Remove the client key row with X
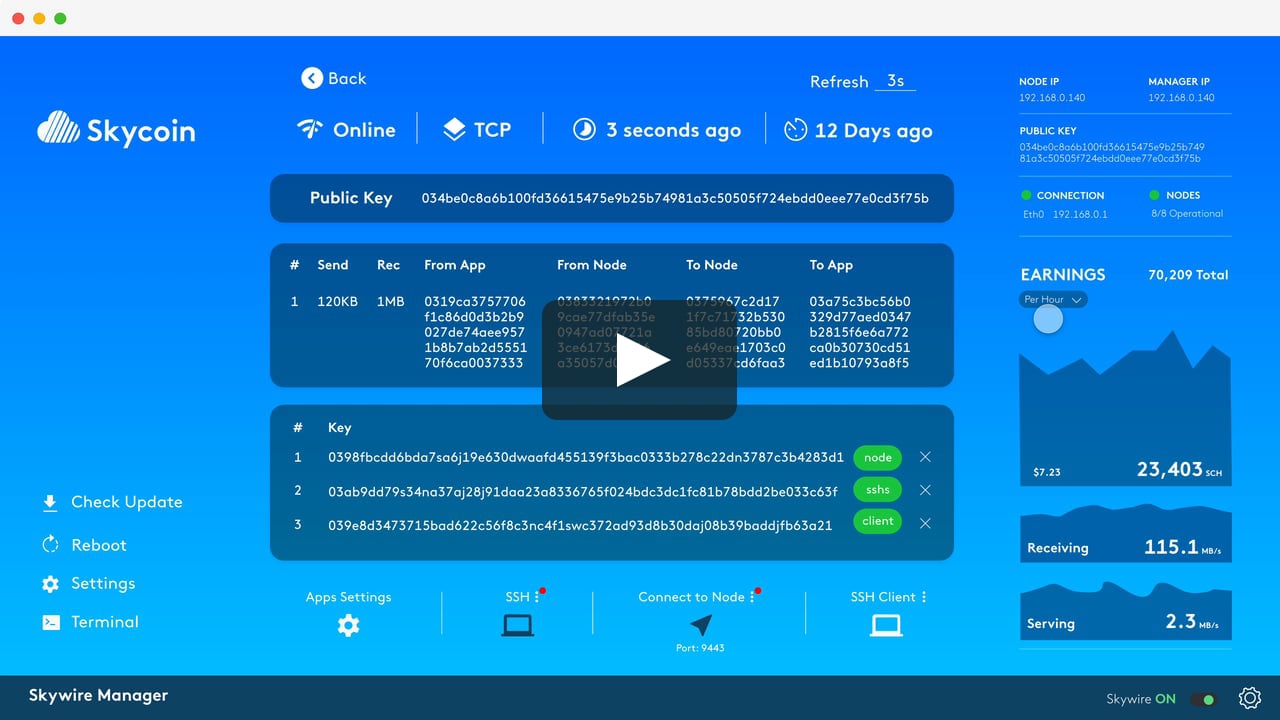1280x720 pixels. (925, 523)
